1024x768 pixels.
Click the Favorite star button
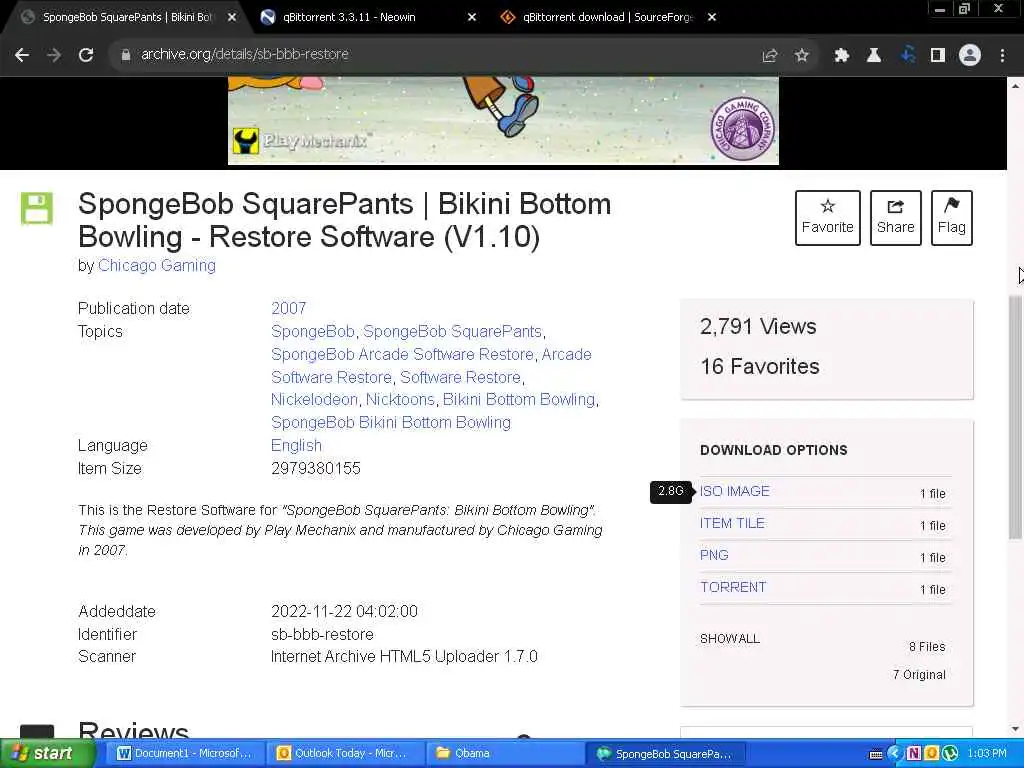(x=827, y=218)
